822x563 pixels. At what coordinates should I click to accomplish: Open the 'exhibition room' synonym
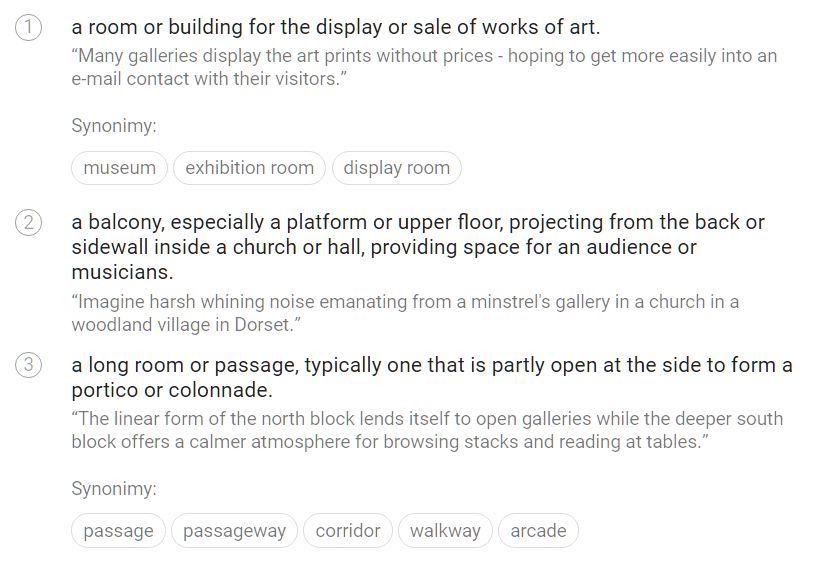[250, 168]
